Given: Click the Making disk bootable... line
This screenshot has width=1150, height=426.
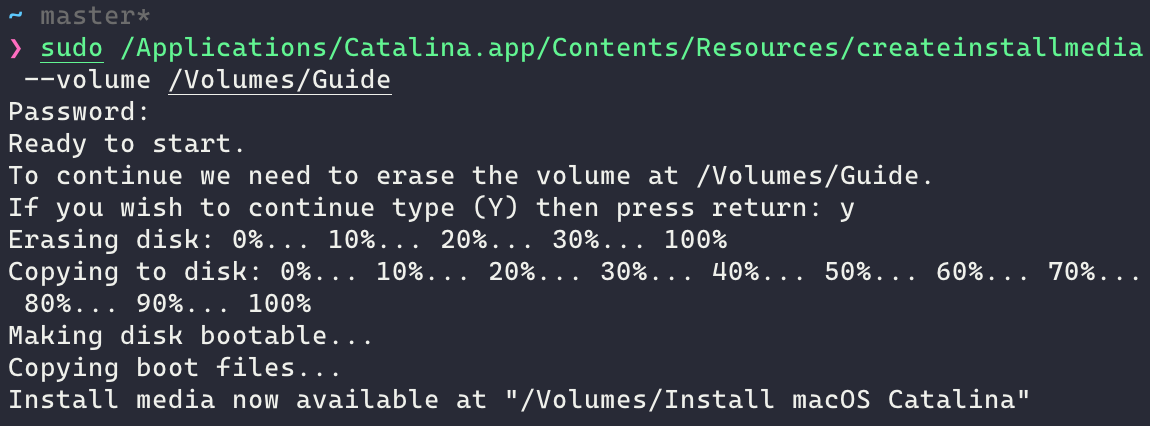Looking at the screenshot, I should (191, 337).
